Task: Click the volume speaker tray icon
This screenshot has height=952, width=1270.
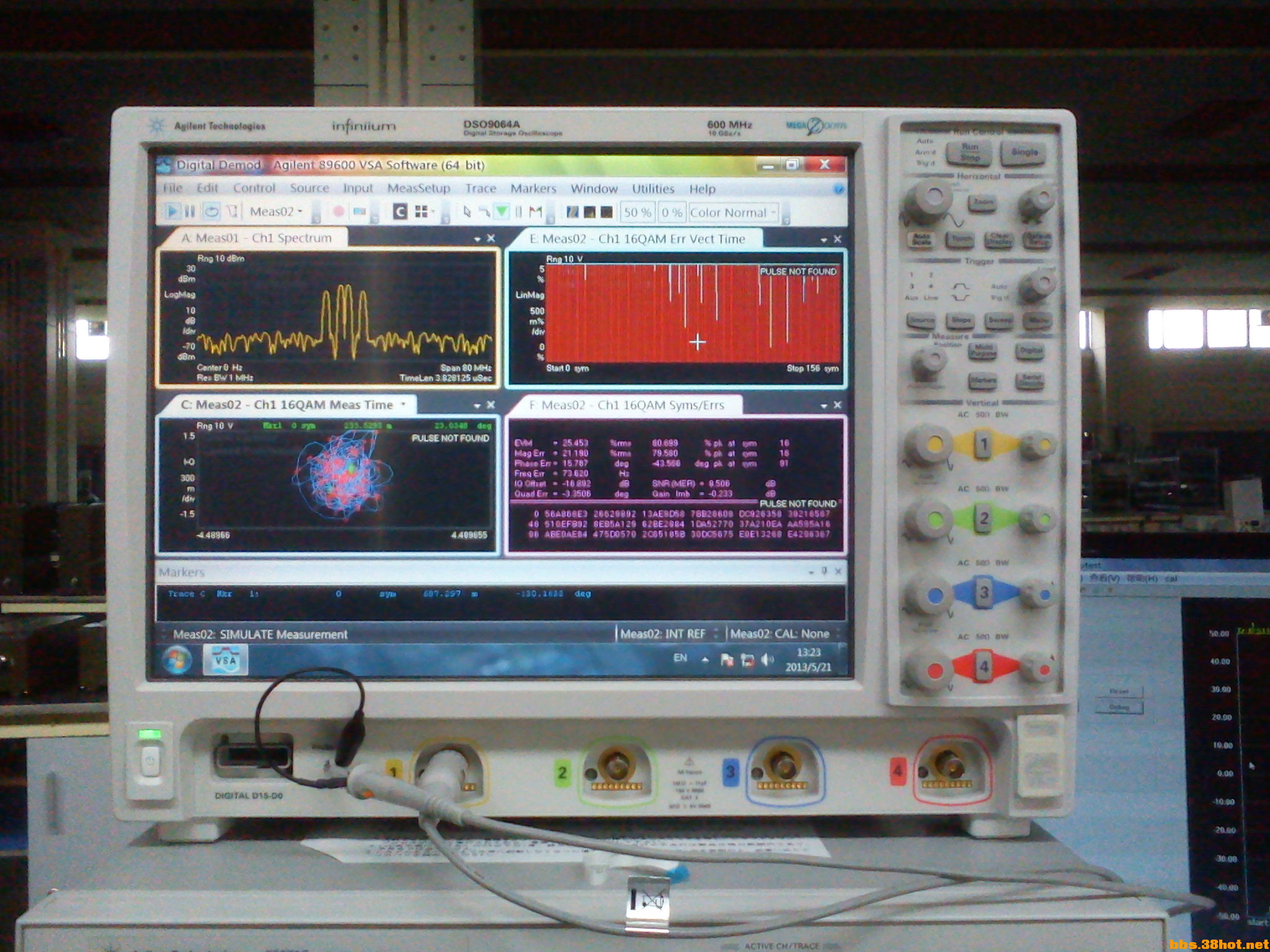Action: [x=768, y=659]
